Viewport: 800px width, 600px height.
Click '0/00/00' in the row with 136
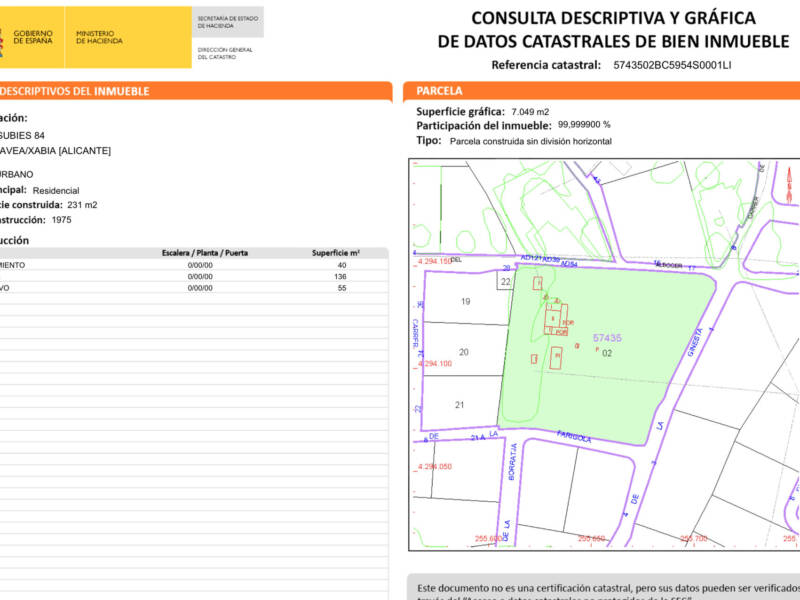click(x=200, y=277)
